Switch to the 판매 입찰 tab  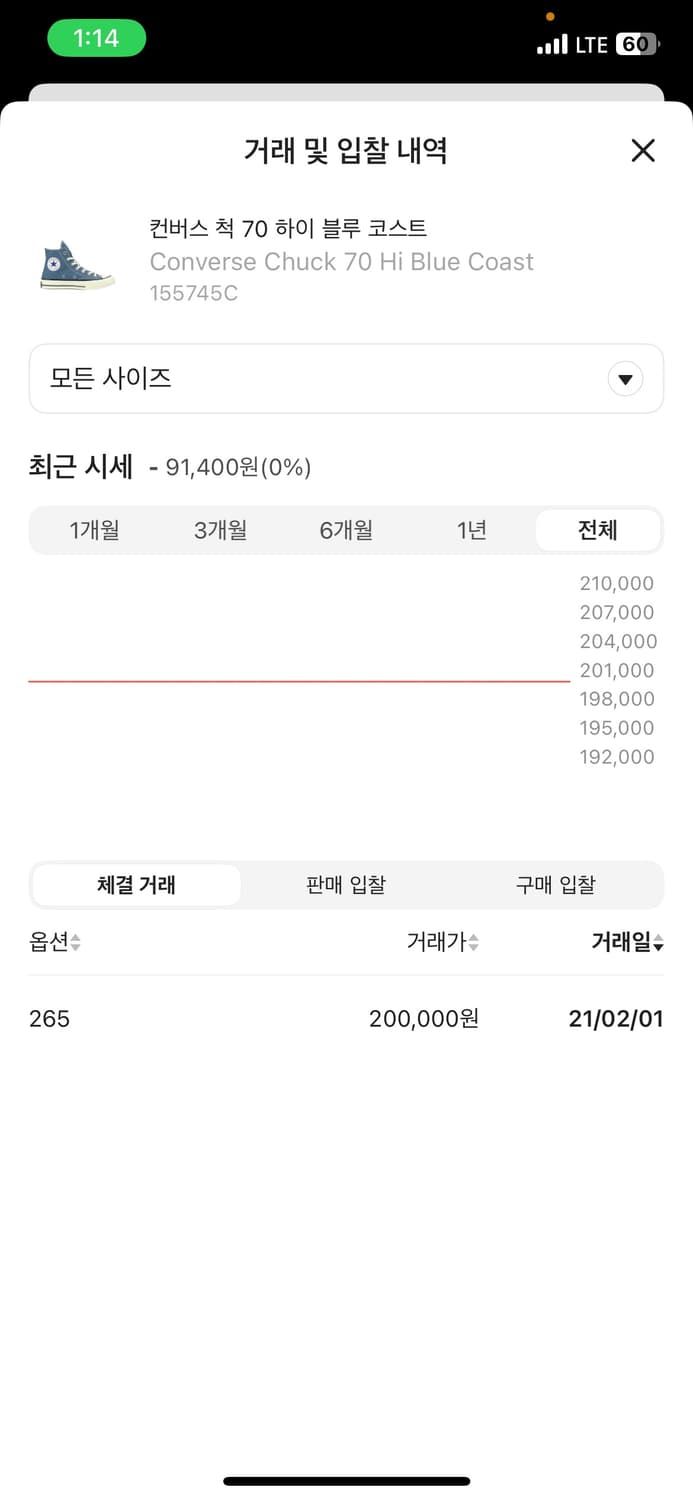point(345,884)
